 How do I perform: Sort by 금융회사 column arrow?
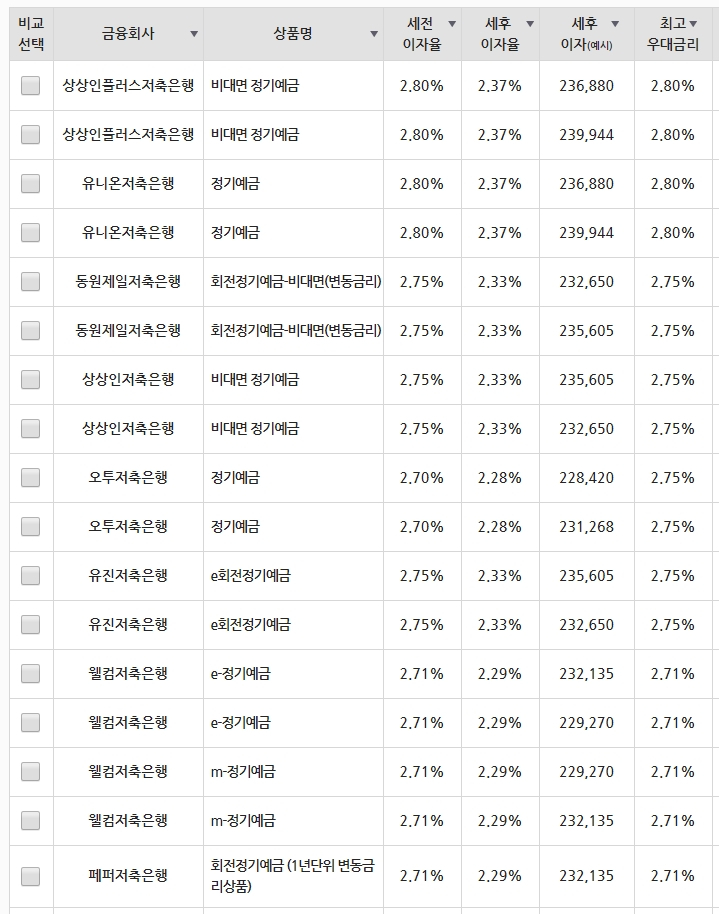(x=194, y=34)
